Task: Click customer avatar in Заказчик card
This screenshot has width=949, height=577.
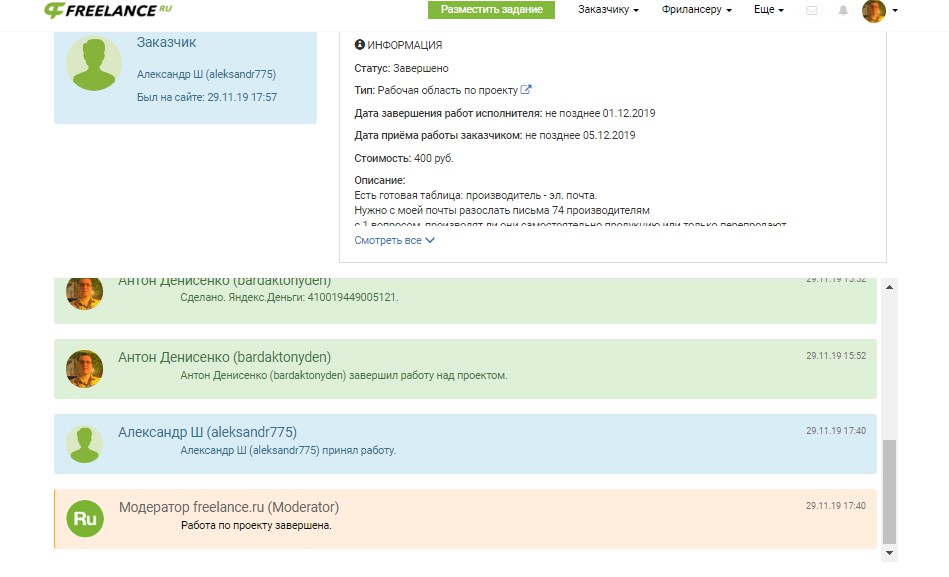Action: pyautogui.click(x=94, y=64)
